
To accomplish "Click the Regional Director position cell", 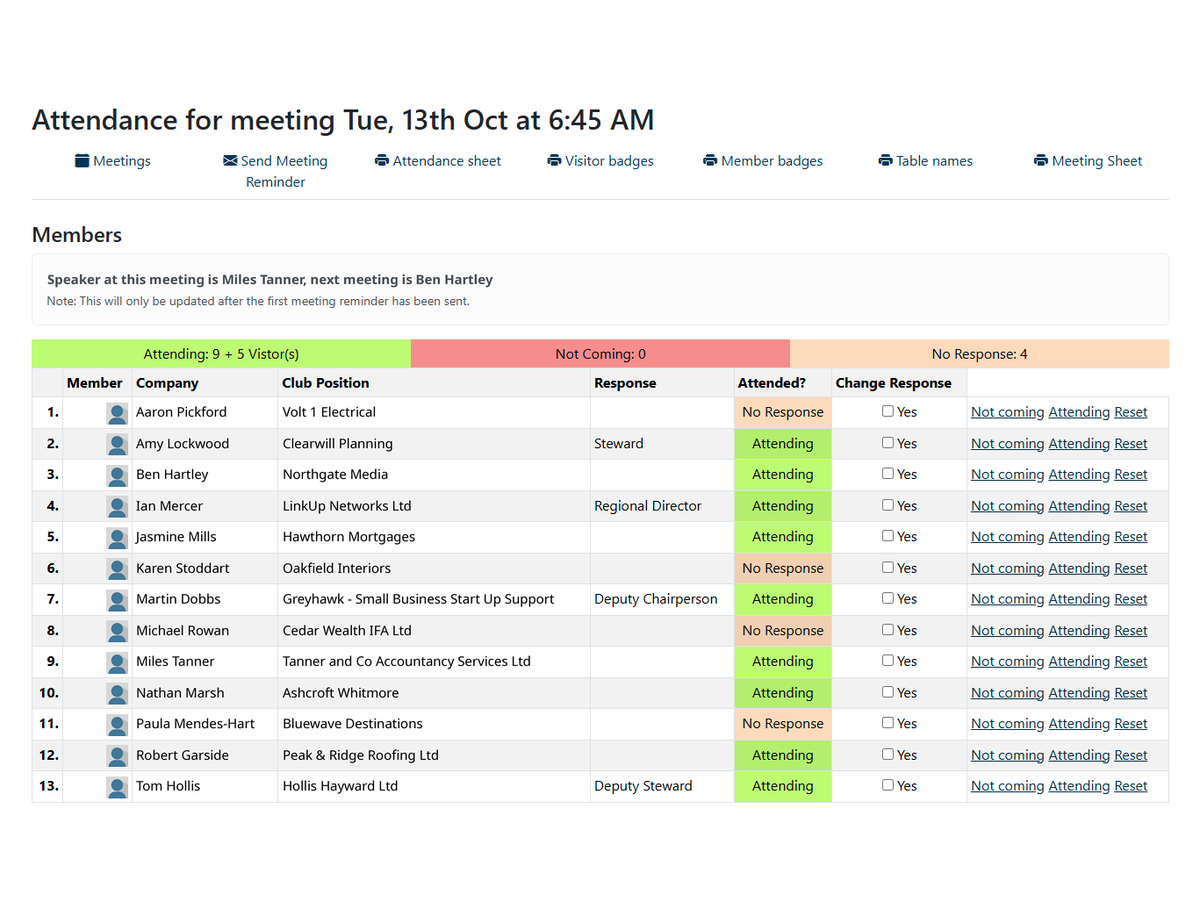I will pos(662,506).
